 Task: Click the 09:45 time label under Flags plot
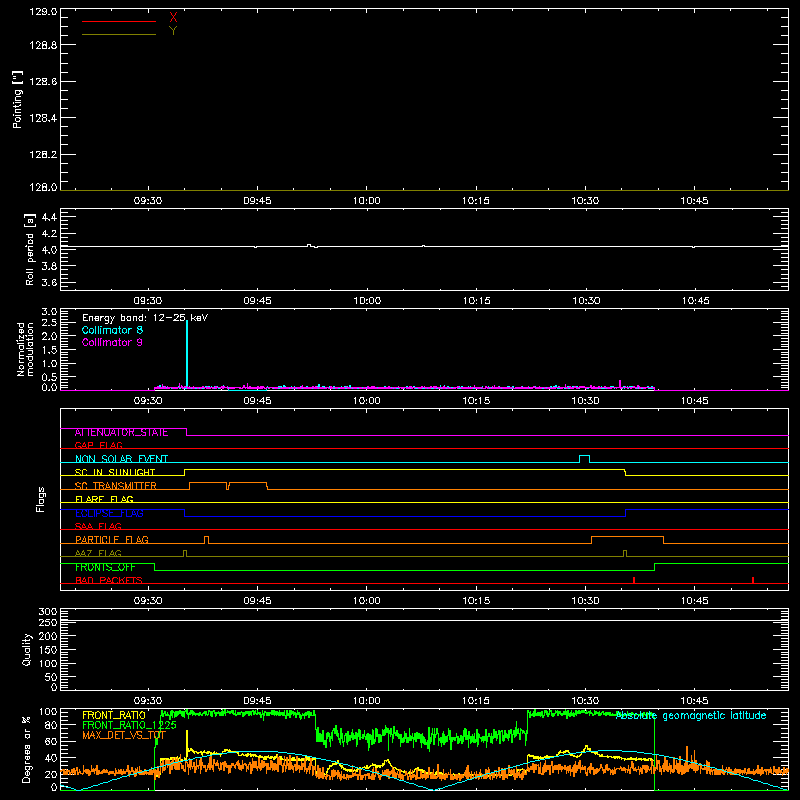point(257,601)
